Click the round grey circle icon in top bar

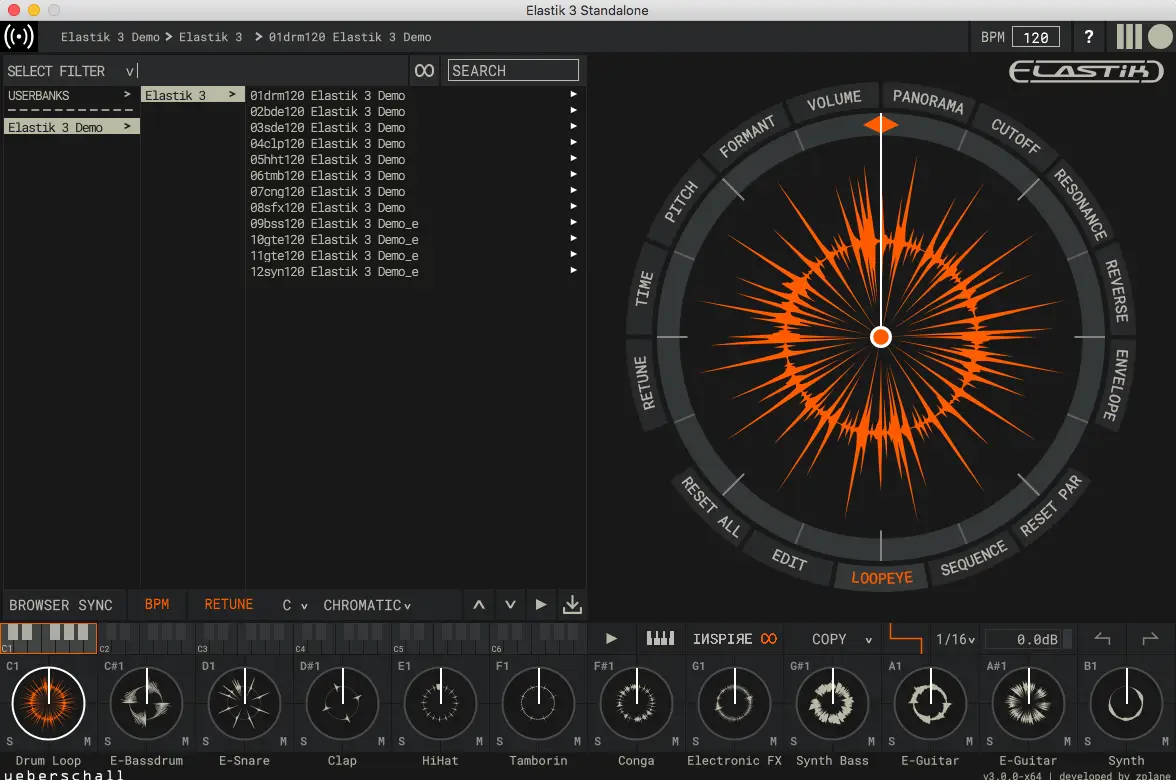1160,37
